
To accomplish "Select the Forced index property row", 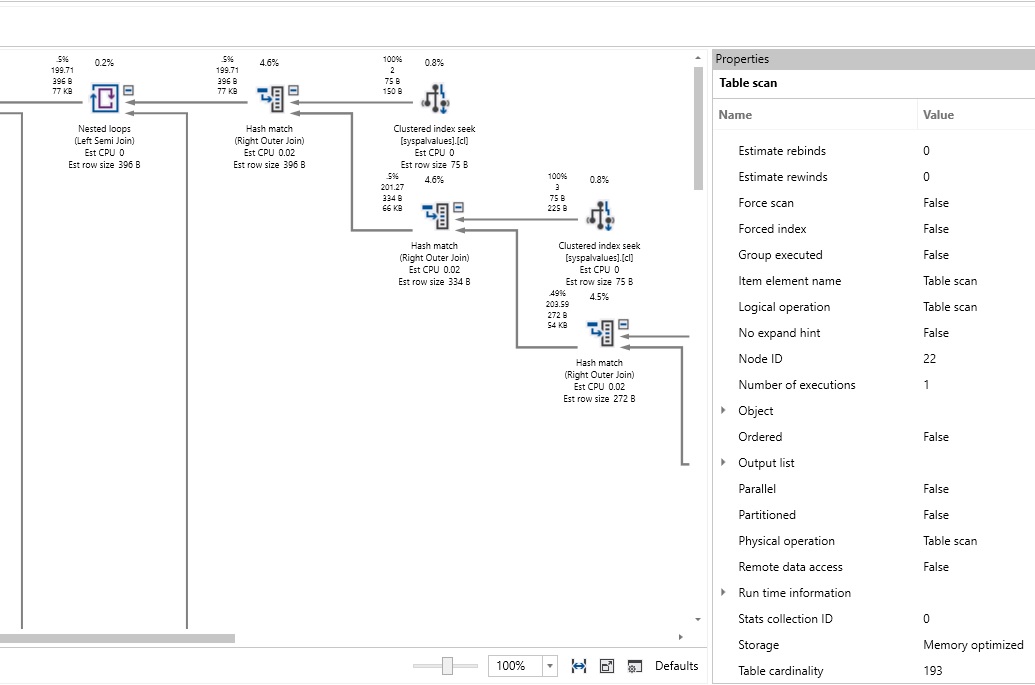I will point(874,229).
